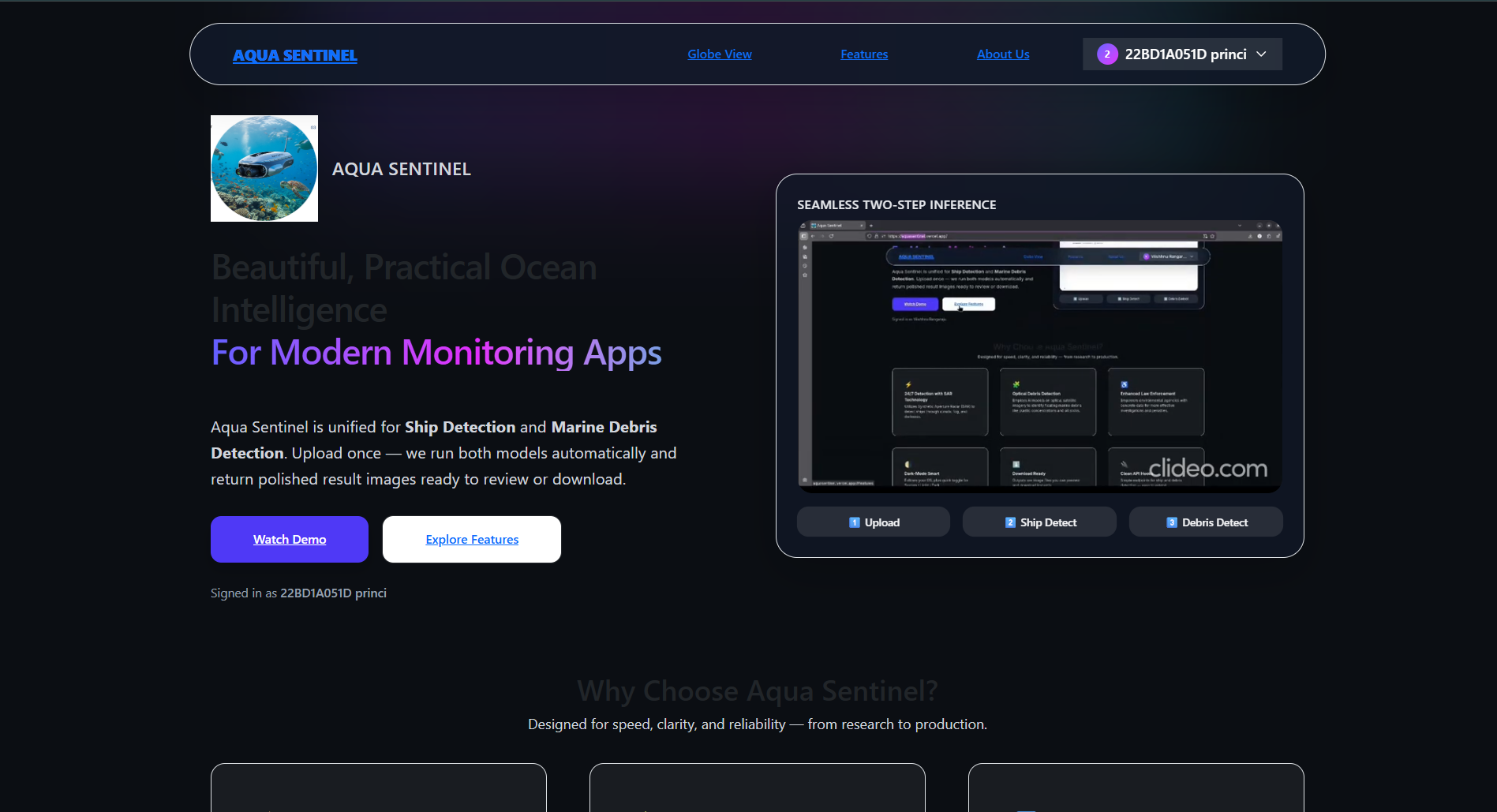Click the middle feature card
The height and width of the screenshot is (812, 1497).
tap(758, 788)
